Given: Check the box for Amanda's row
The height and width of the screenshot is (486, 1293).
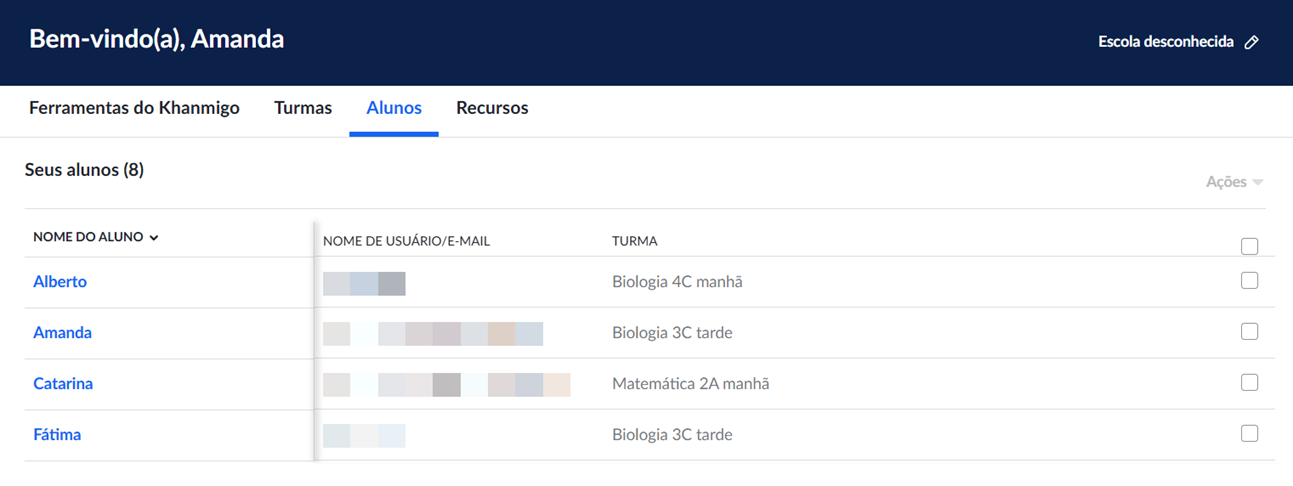Looking at the screenshot, I should pos(1249,331).
